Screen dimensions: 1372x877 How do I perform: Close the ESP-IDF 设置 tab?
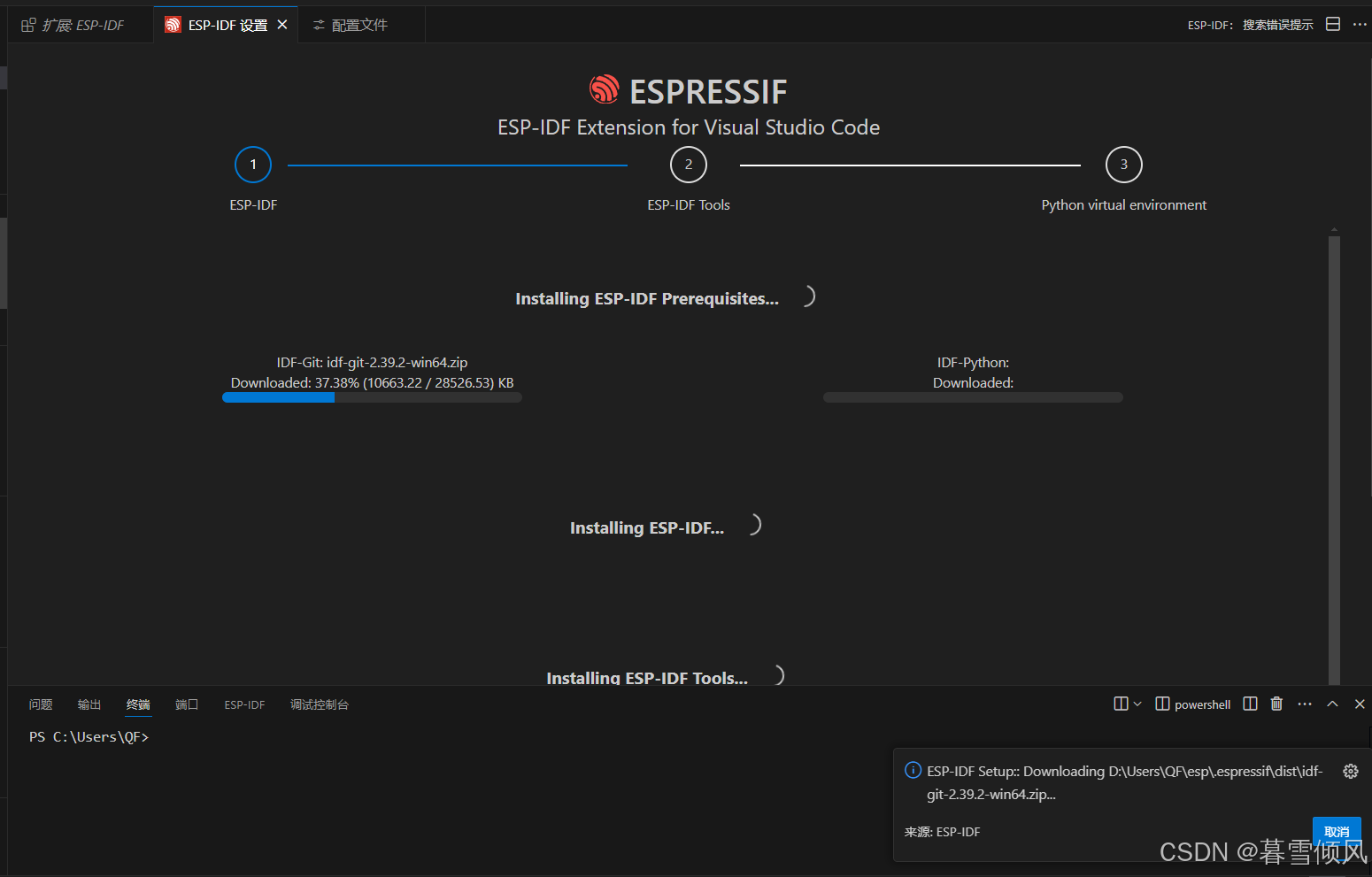[282, 25]
